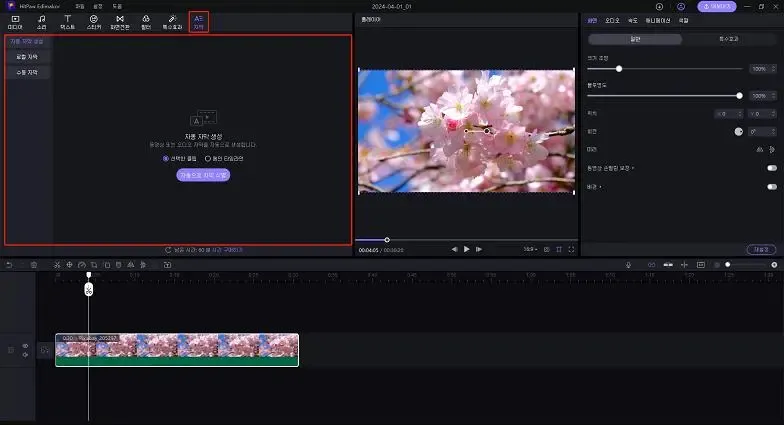Click the user account profile icon

(x=681, y=6)
